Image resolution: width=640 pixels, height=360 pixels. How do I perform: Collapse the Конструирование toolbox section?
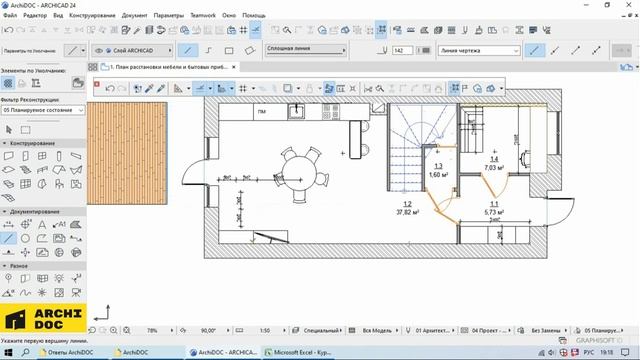click(4, 143)
